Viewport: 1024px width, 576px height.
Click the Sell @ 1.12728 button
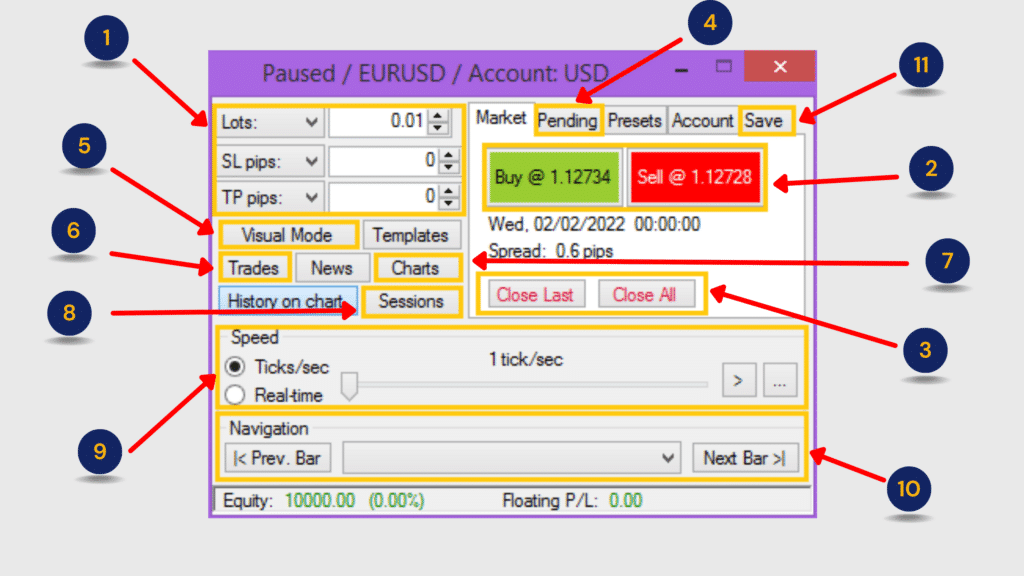[x=695, y=177]
